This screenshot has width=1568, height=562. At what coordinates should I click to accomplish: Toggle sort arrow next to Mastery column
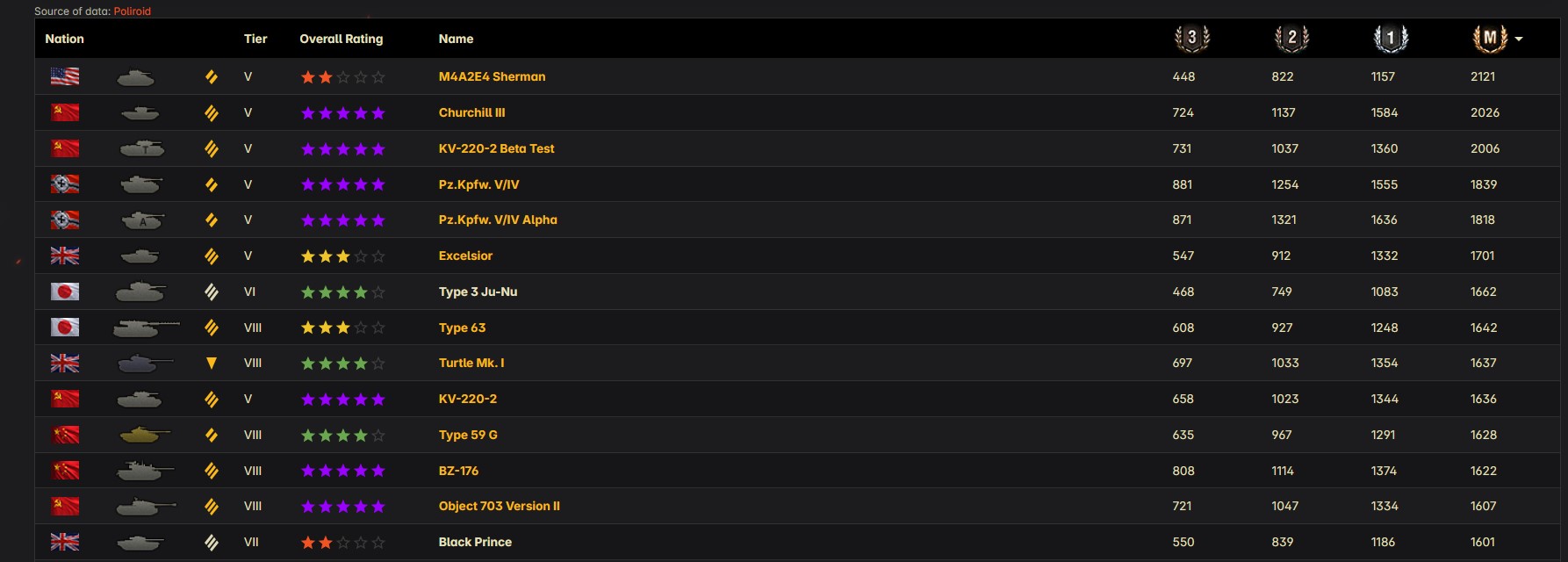click(x=1519, y=40)
